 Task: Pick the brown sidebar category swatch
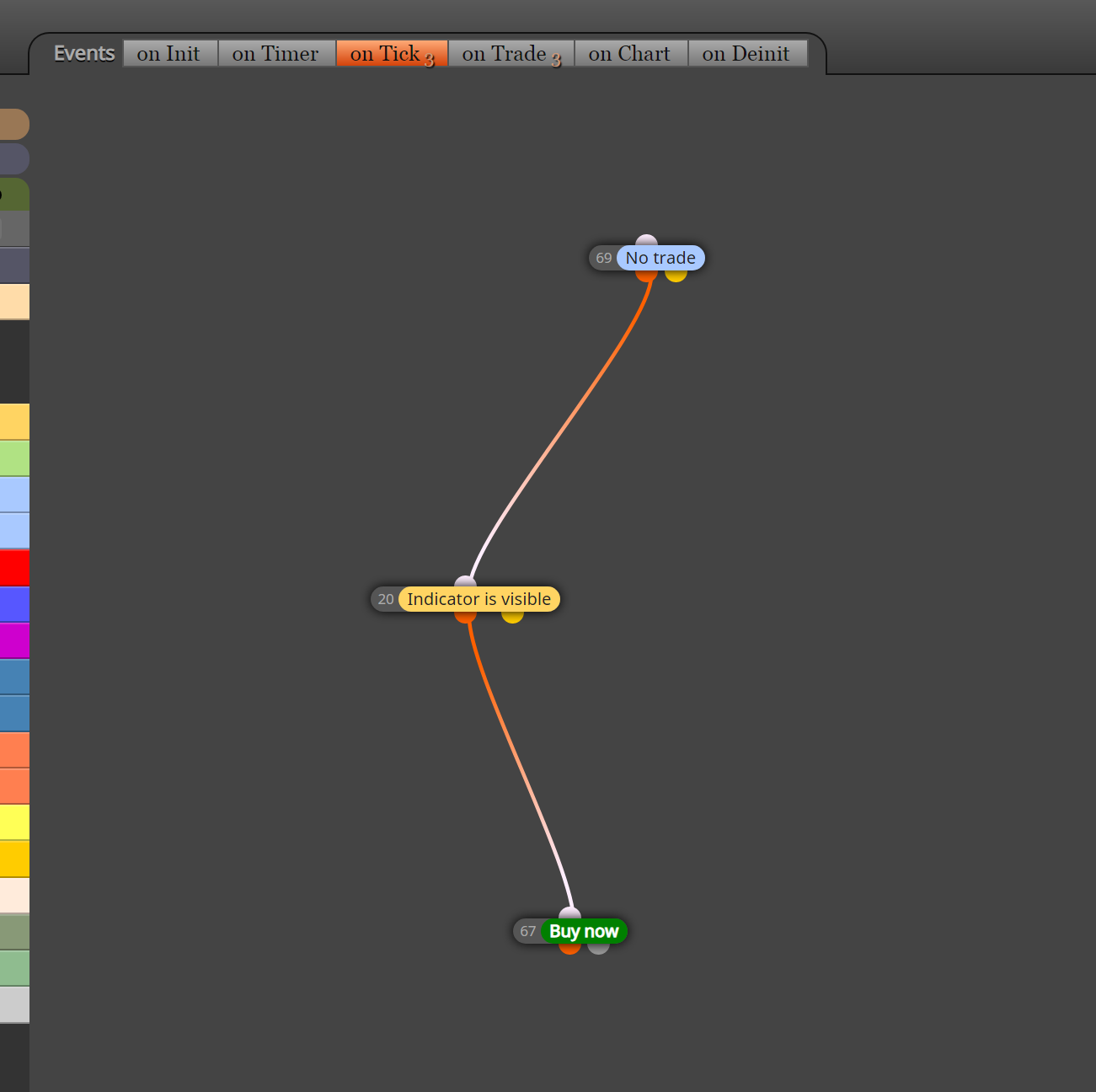tap(14, 124)
